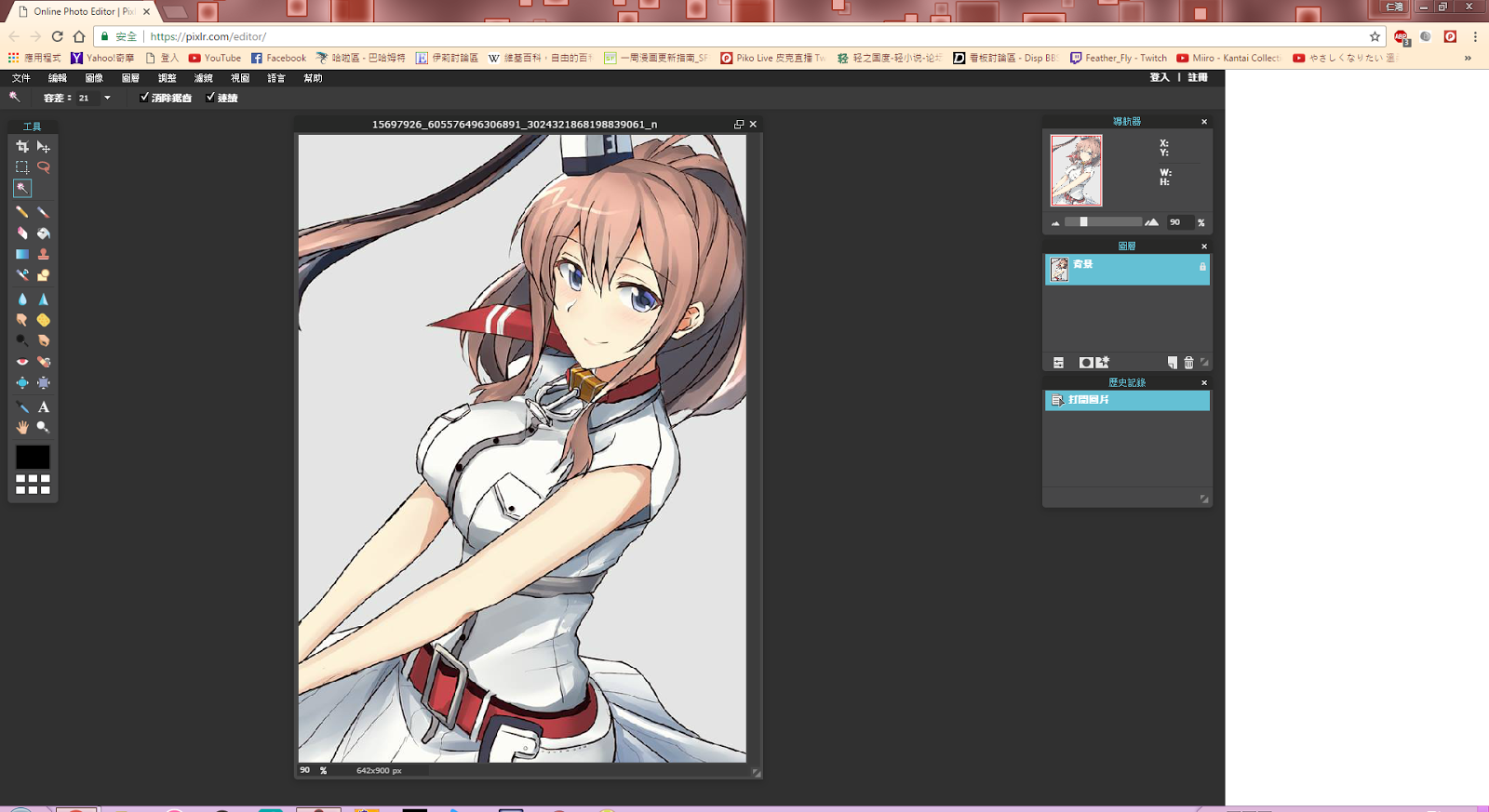The image size is (1489, 812).
Task: Select the Spot Heal bandage tool
Action: tap(43, 362)
